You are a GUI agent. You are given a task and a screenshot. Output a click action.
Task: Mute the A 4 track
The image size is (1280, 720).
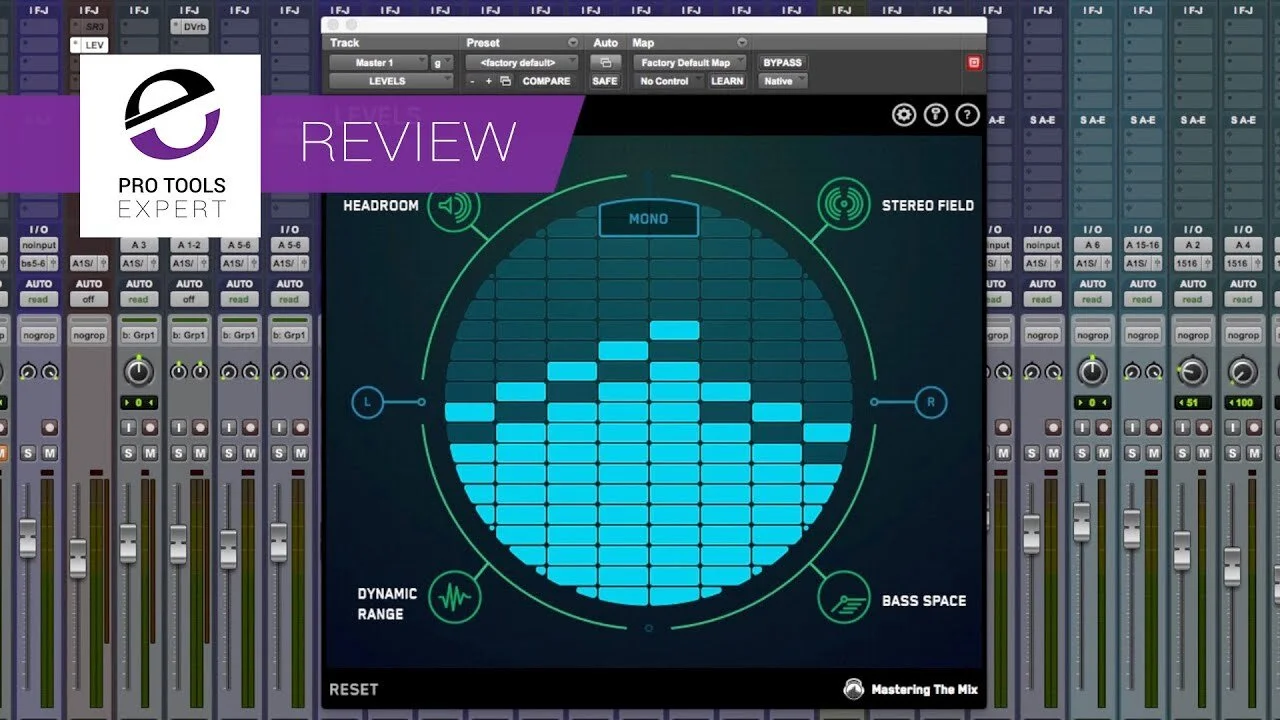1253,453
